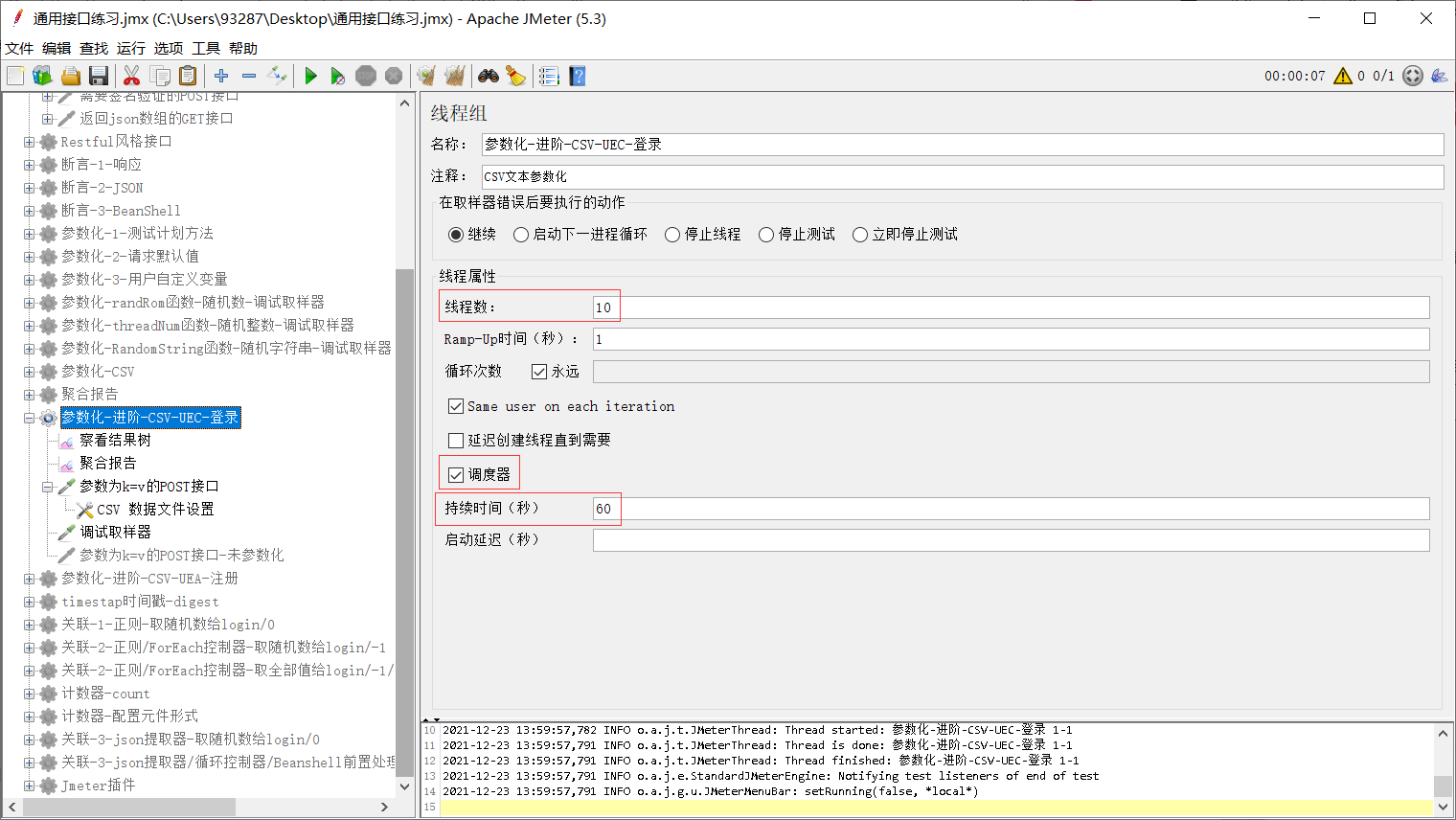Click the Open file folder icon
Viewport: 1456px width, 820px height.
(70, 76)
